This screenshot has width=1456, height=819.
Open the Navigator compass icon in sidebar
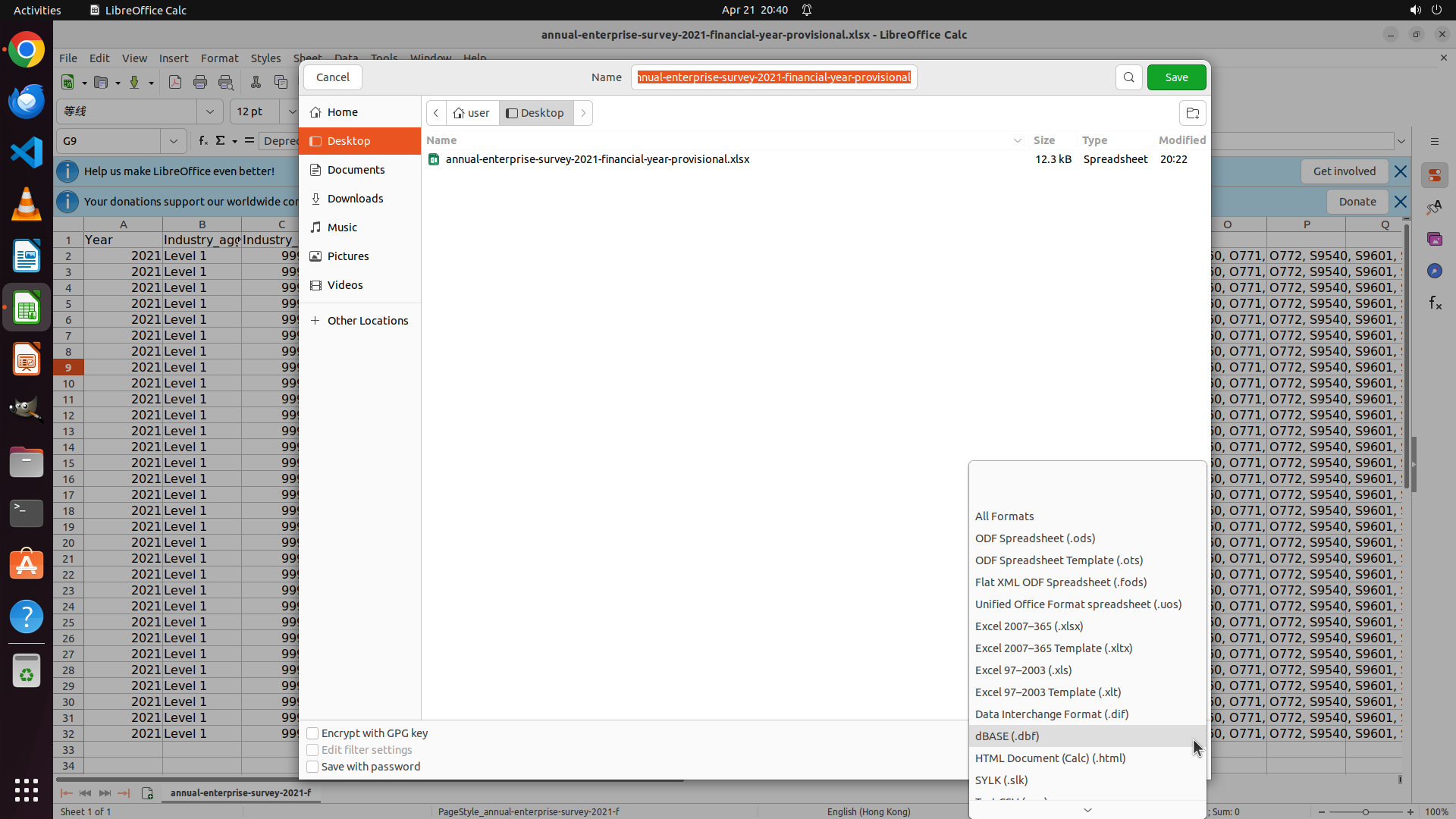(1434, 271)
